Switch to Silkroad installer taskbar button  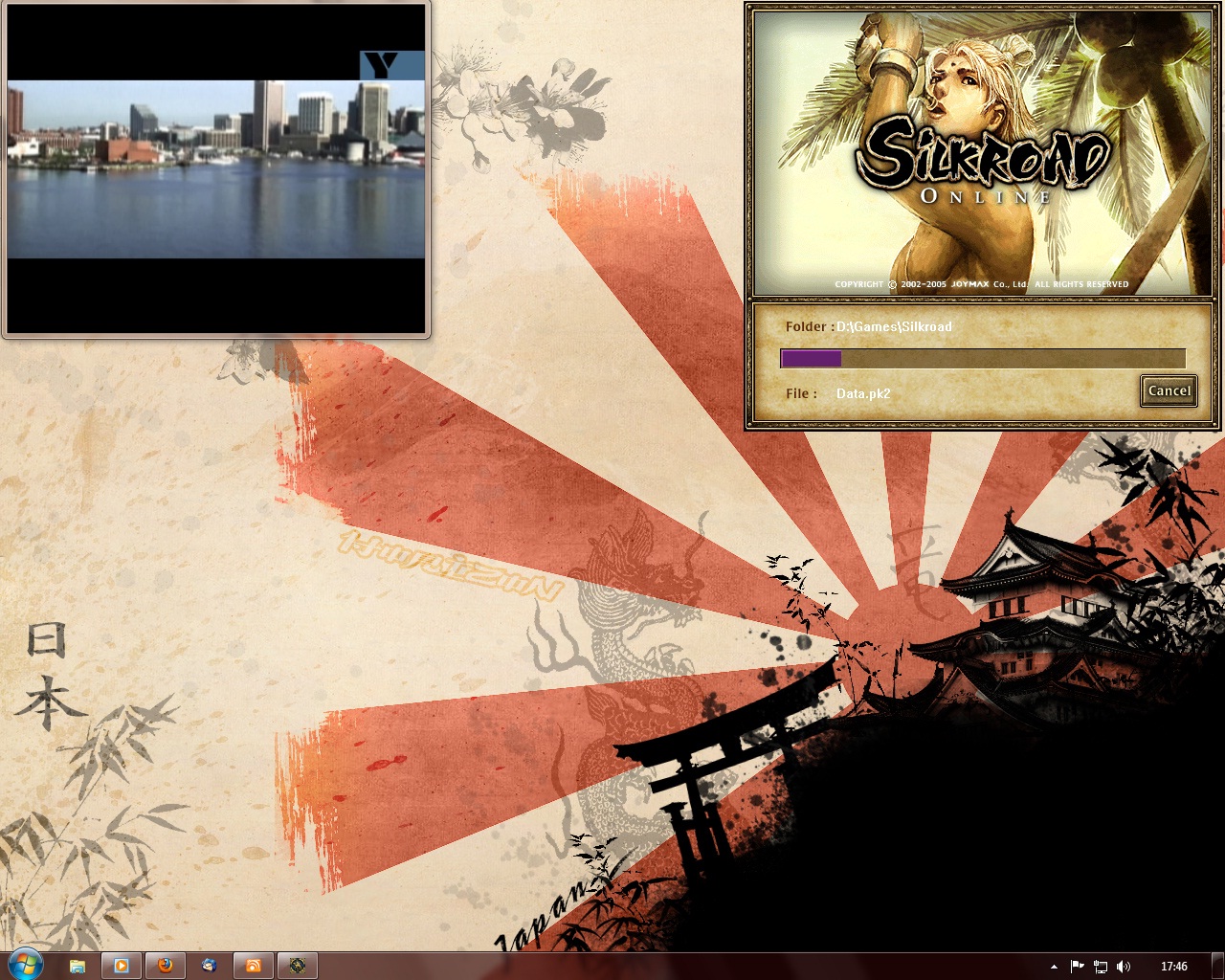pyautogui.click(x=298, y=966)
